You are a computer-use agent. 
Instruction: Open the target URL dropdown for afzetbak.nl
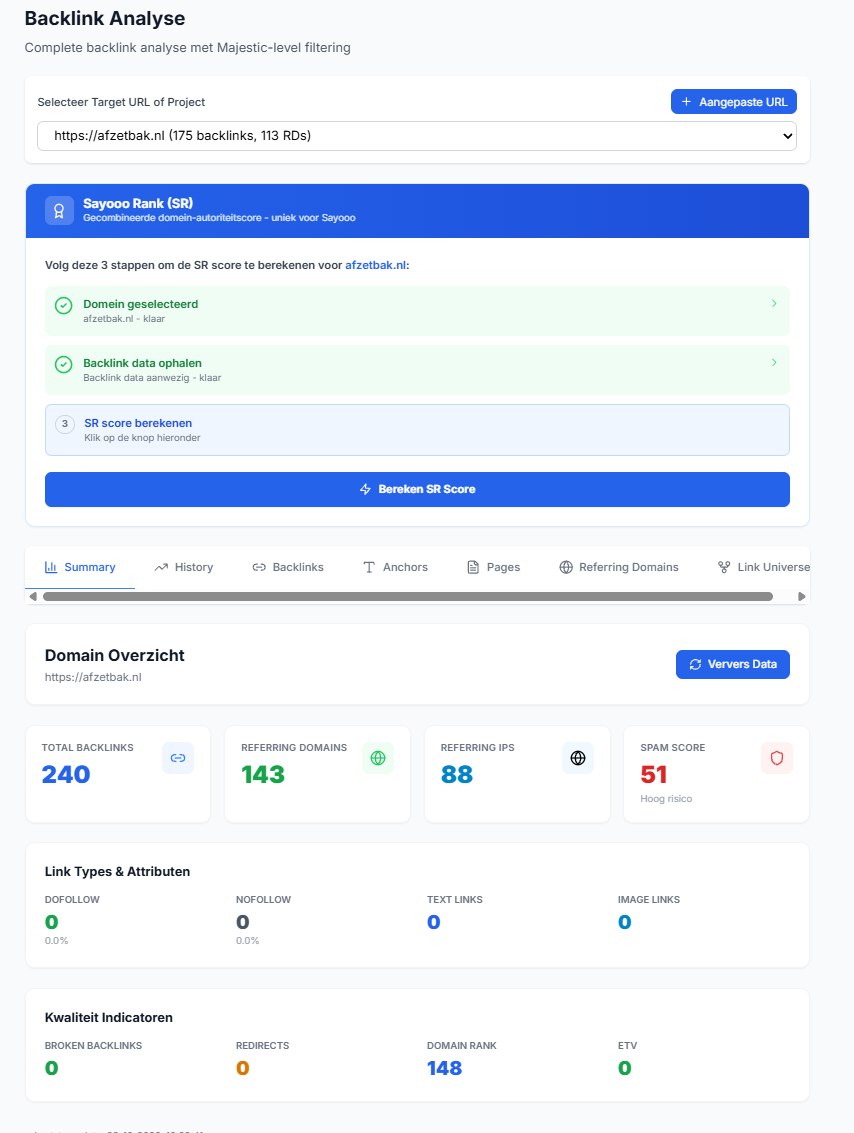[x=417, y=136]
